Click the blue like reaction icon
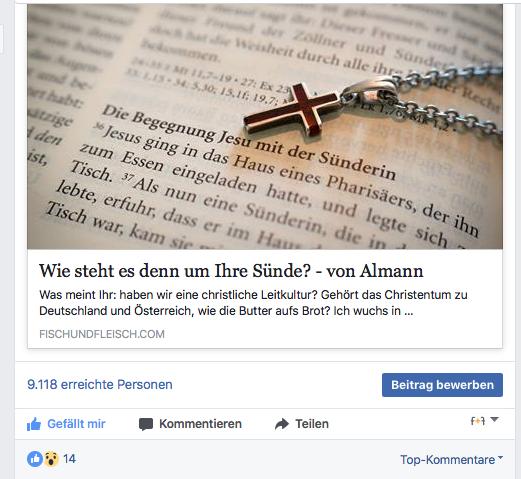 pos(35,459)
